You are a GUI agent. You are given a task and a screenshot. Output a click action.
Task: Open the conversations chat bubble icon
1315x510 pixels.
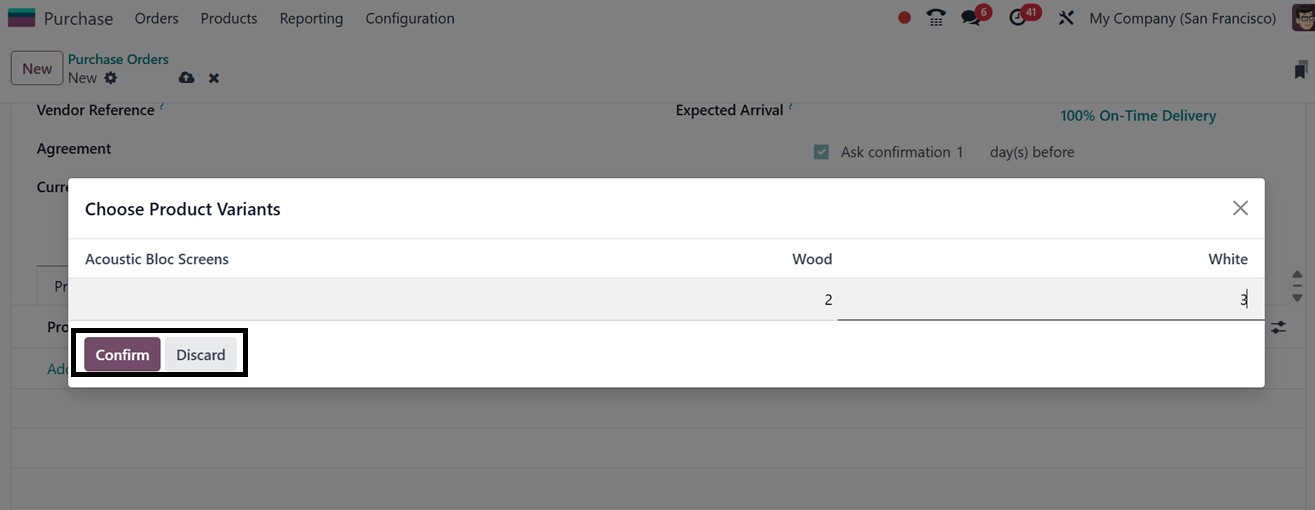(x=970, y=18)
